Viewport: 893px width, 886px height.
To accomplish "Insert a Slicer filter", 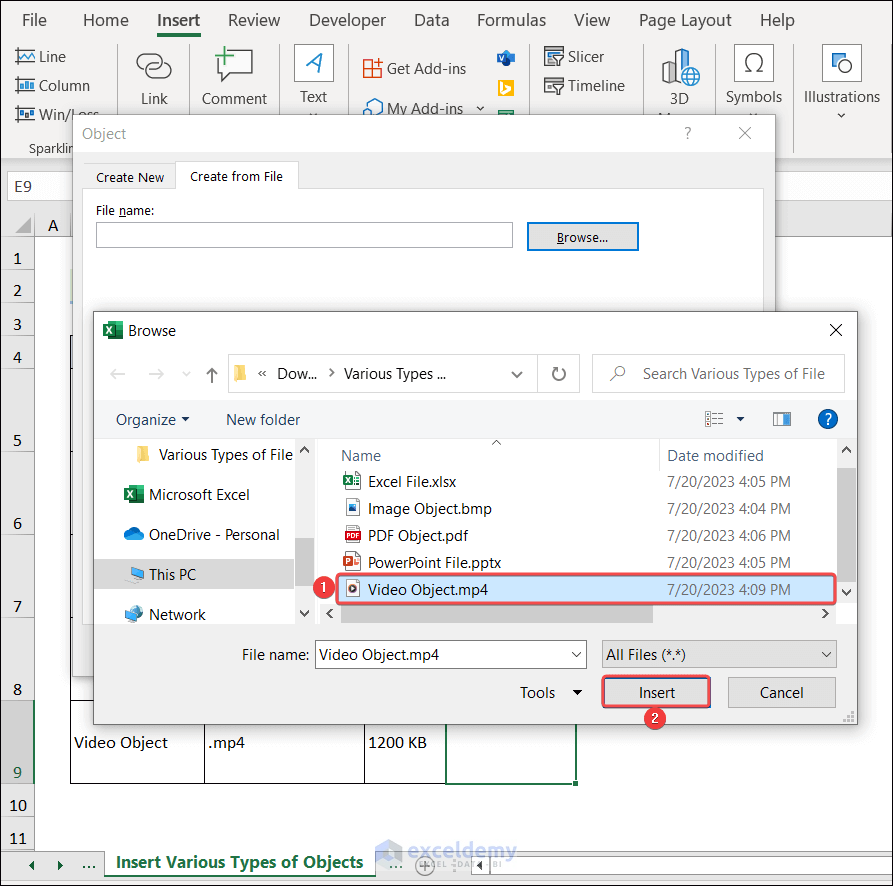I will (x=574, y=56).
